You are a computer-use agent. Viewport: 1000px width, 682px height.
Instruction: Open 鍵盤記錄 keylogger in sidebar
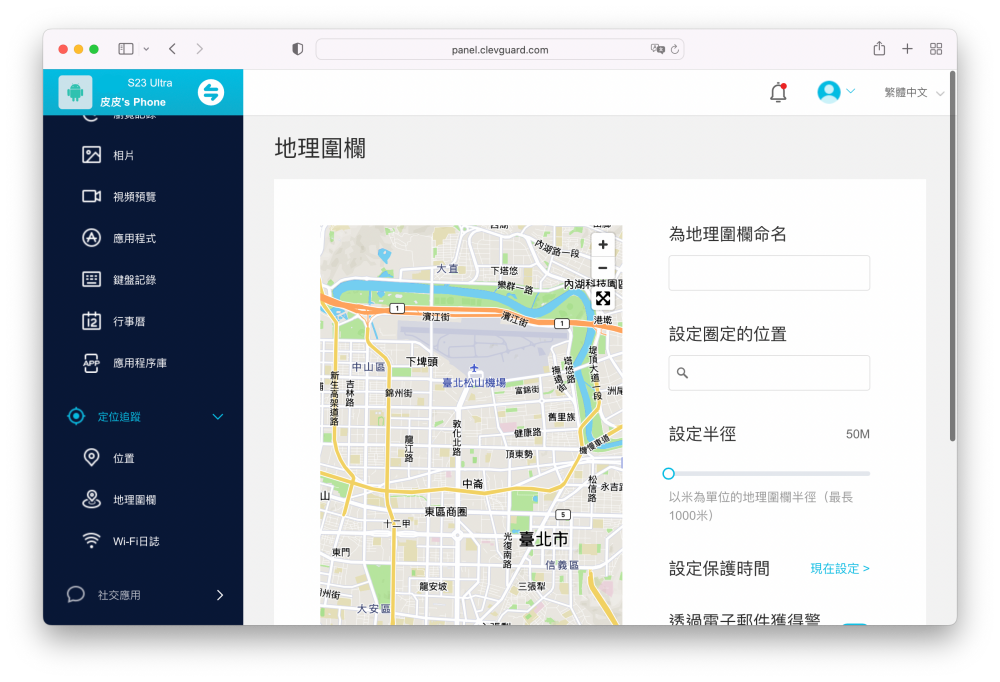[134, 280]
